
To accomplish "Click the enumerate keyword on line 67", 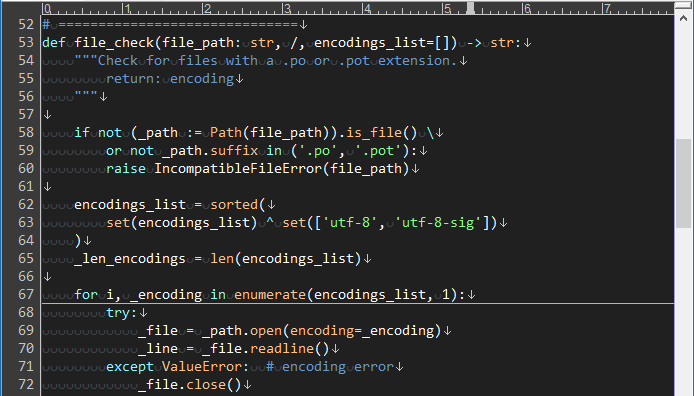I will coord(270,294).
